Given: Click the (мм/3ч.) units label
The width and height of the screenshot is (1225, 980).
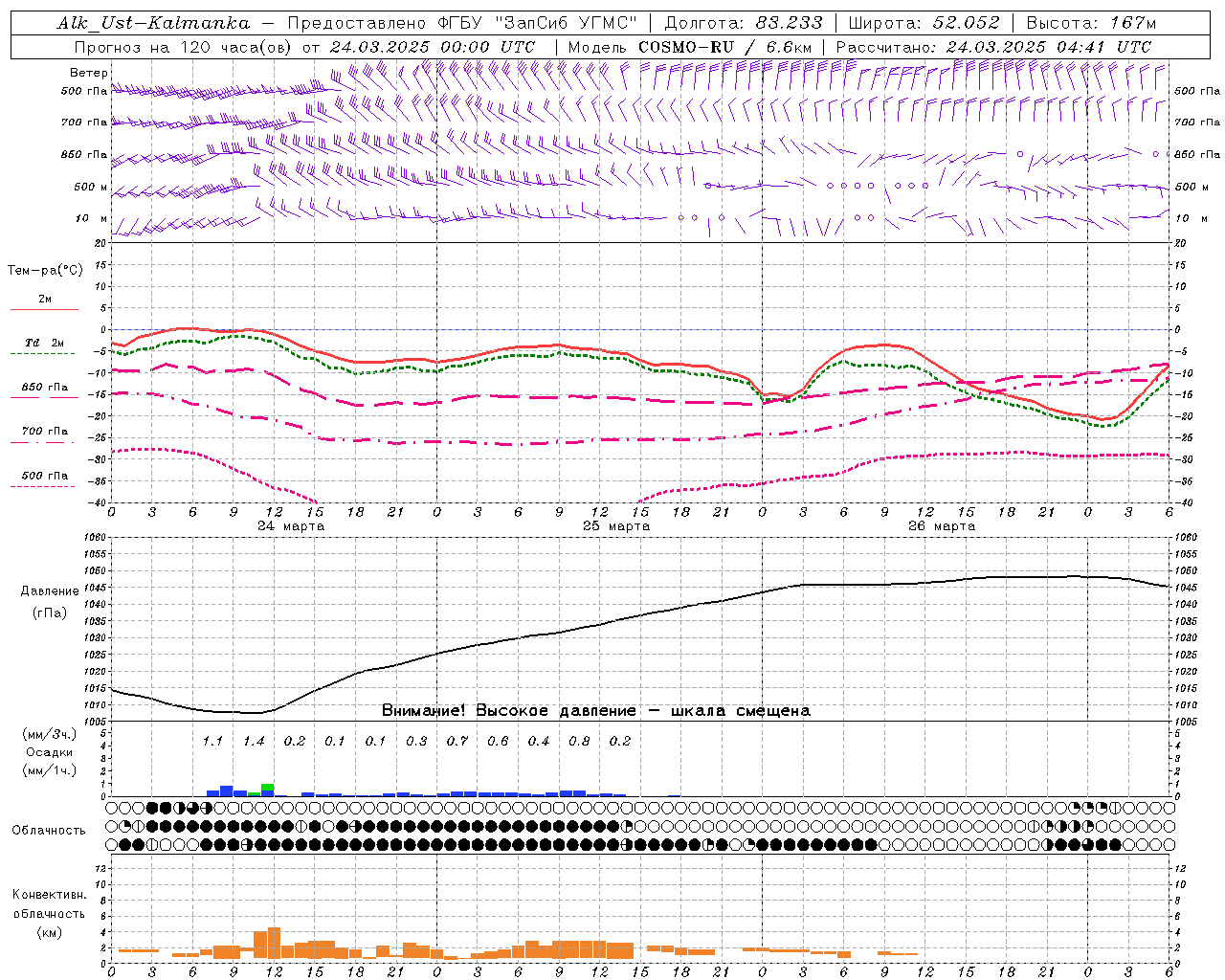Looking at the screenshot, I should [50, 734].
